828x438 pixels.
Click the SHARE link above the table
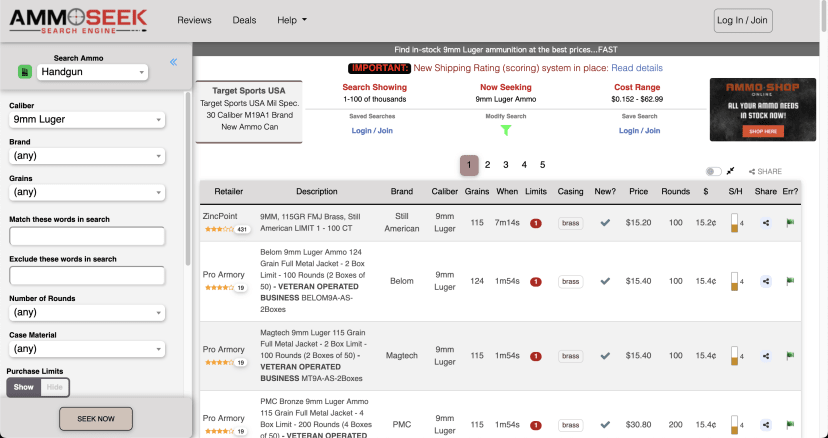[x=765, y=171]
